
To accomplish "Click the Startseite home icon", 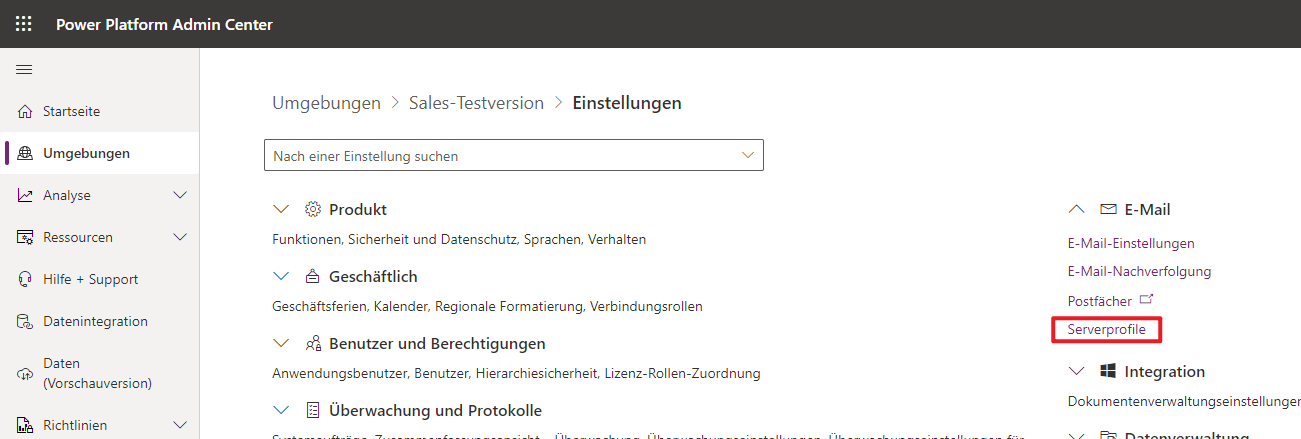I will pos(25,111).
